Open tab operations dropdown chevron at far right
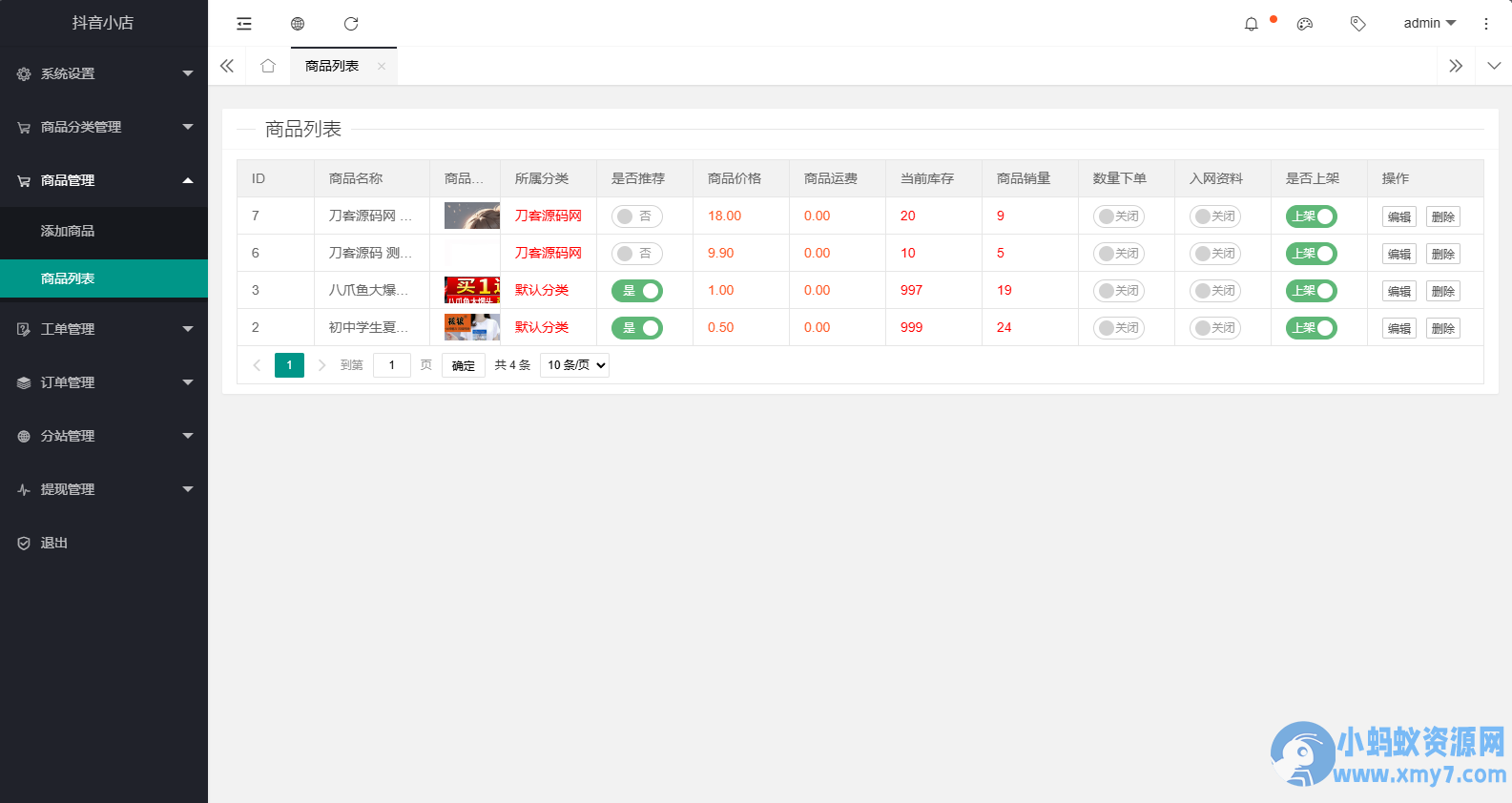1512x803 pixels. 1494,66
